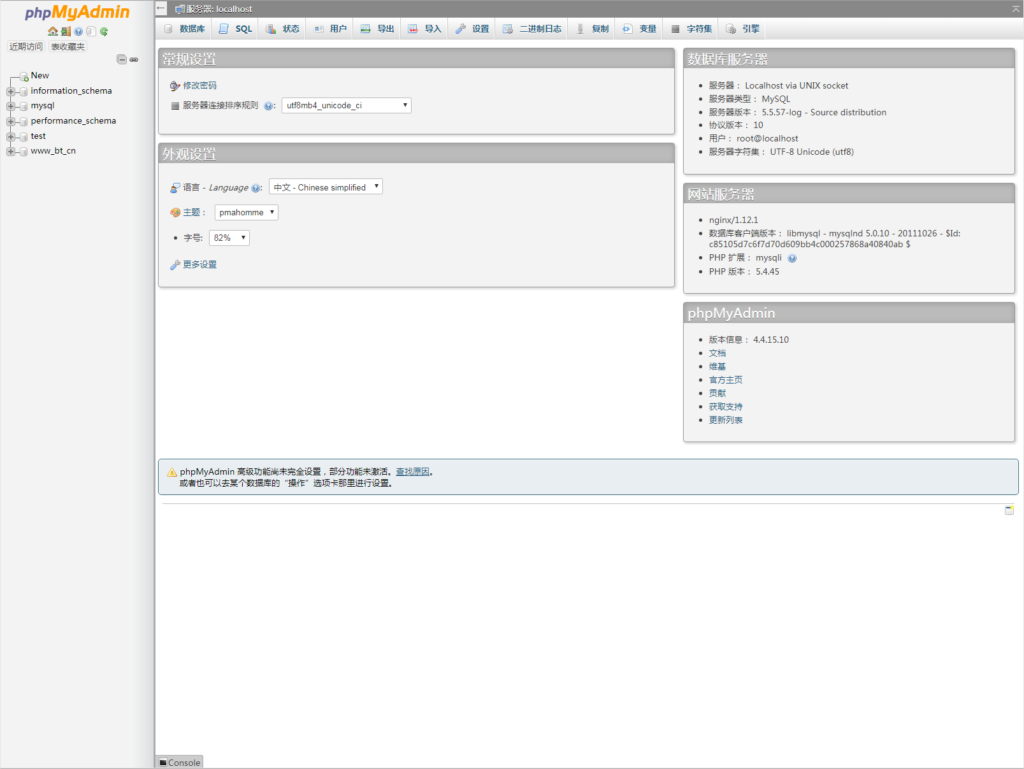1024x769 pixels.
Task: Open the Console bar at bottom
Action: 180,762
